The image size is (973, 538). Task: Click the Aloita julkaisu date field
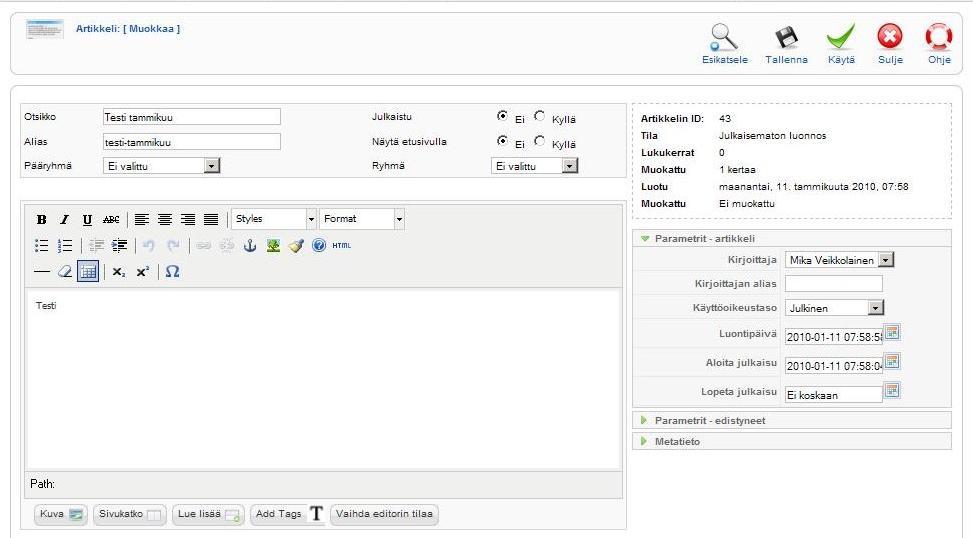click(x=833, y=366)
